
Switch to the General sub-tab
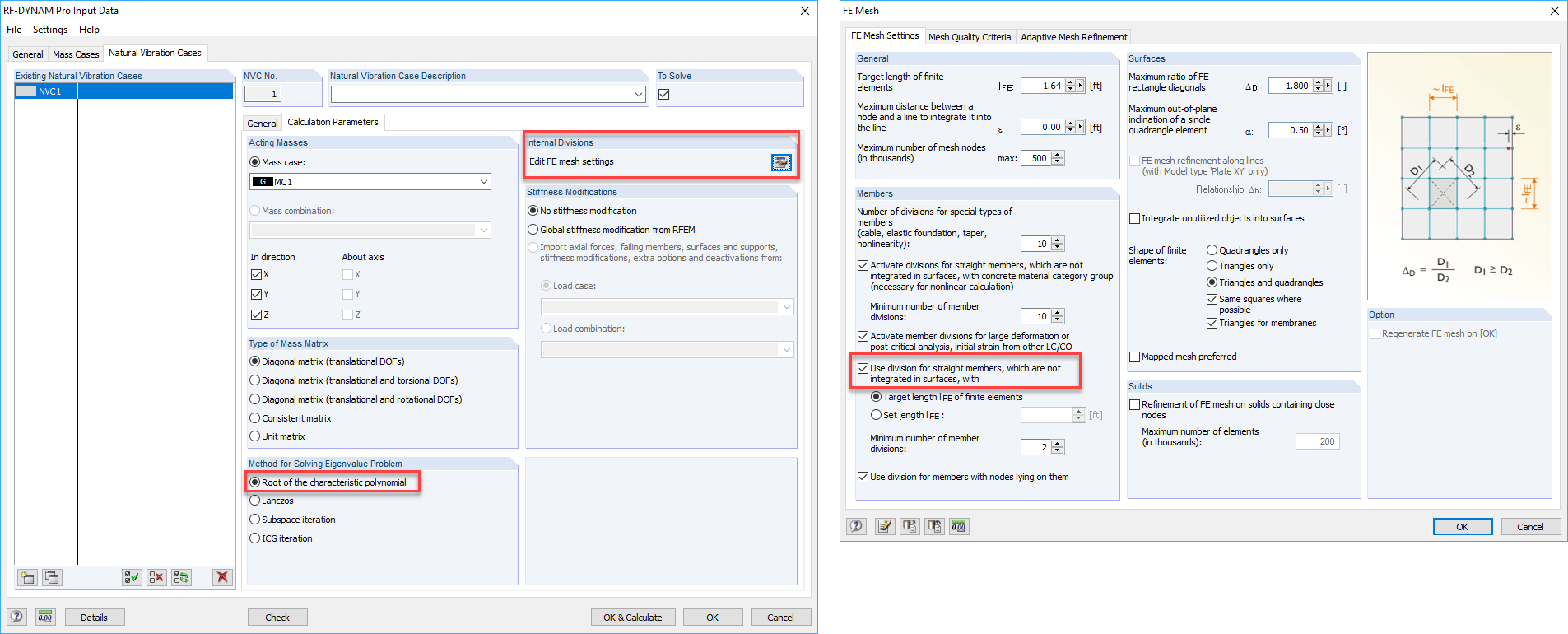click(263, 124)
